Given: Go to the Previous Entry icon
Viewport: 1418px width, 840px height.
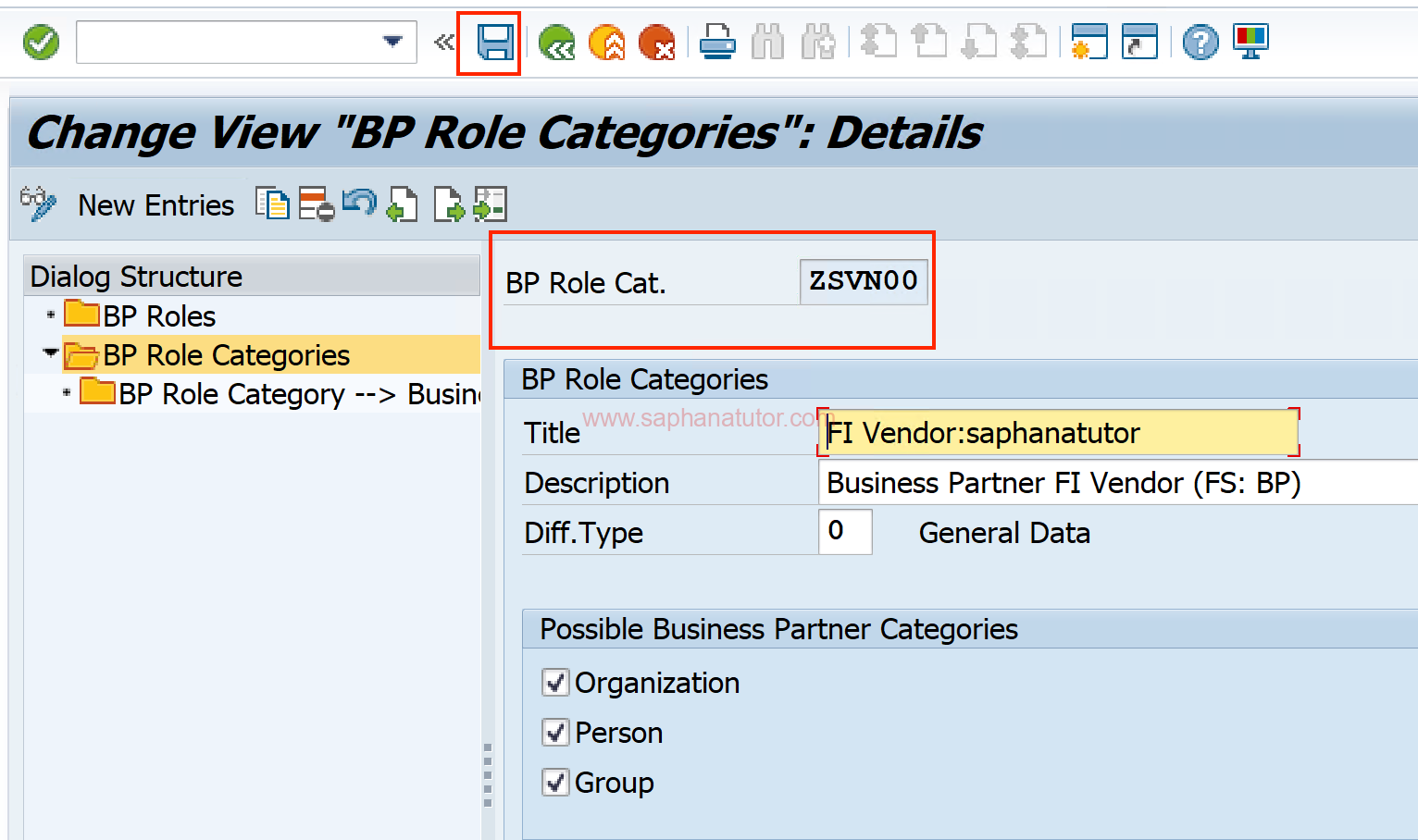Looking at the screenshot, I should [402, 204].
